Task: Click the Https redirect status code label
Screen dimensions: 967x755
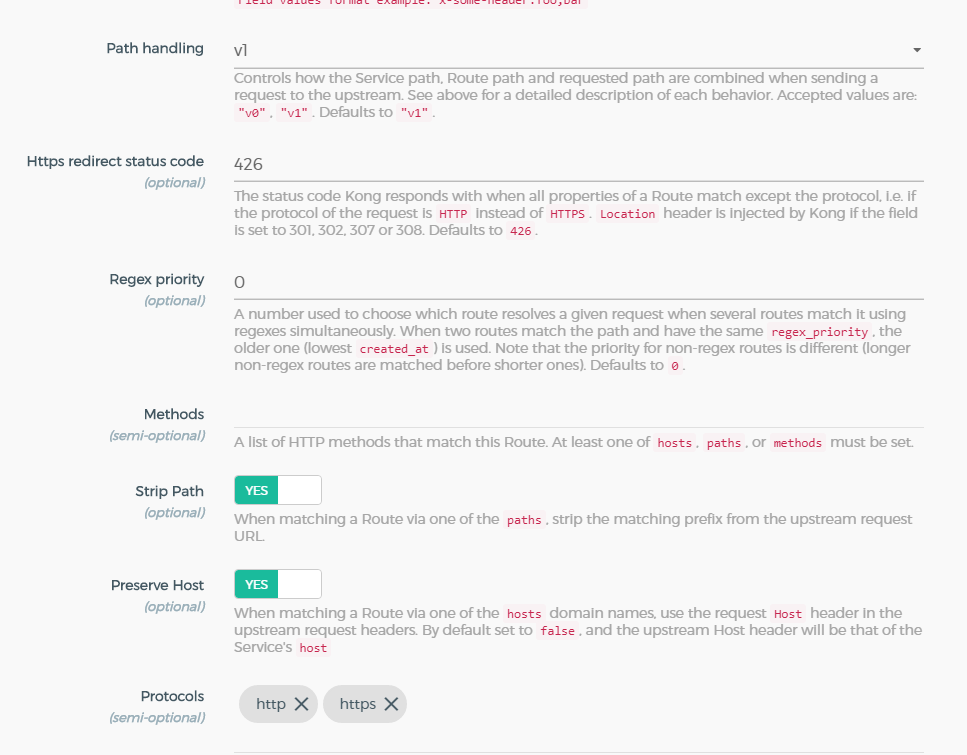Action: point(115,161)
